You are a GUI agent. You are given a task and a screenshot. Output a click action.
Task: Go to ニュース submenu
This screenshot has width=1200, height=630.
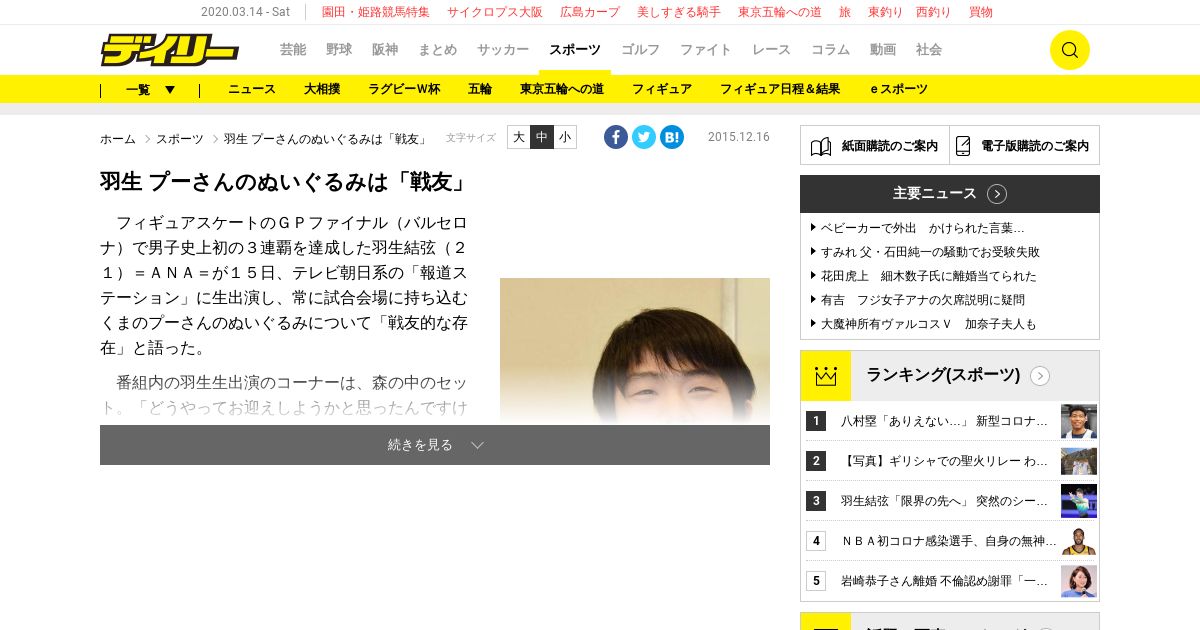point(252,89)
